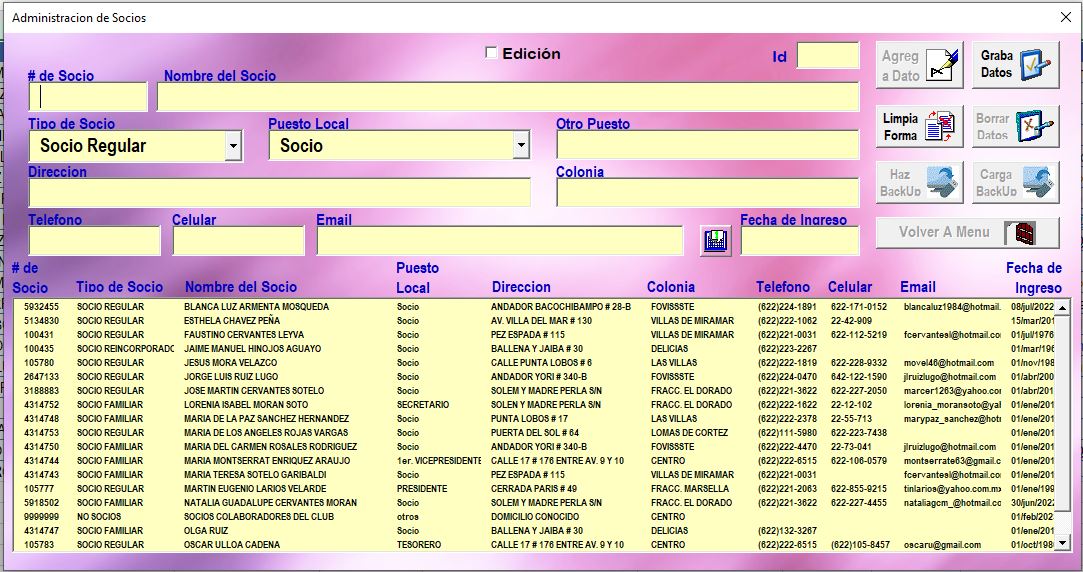1083x572 pixels.
Task: Focus the Nombre del Socio field
Action: [508, 97]
